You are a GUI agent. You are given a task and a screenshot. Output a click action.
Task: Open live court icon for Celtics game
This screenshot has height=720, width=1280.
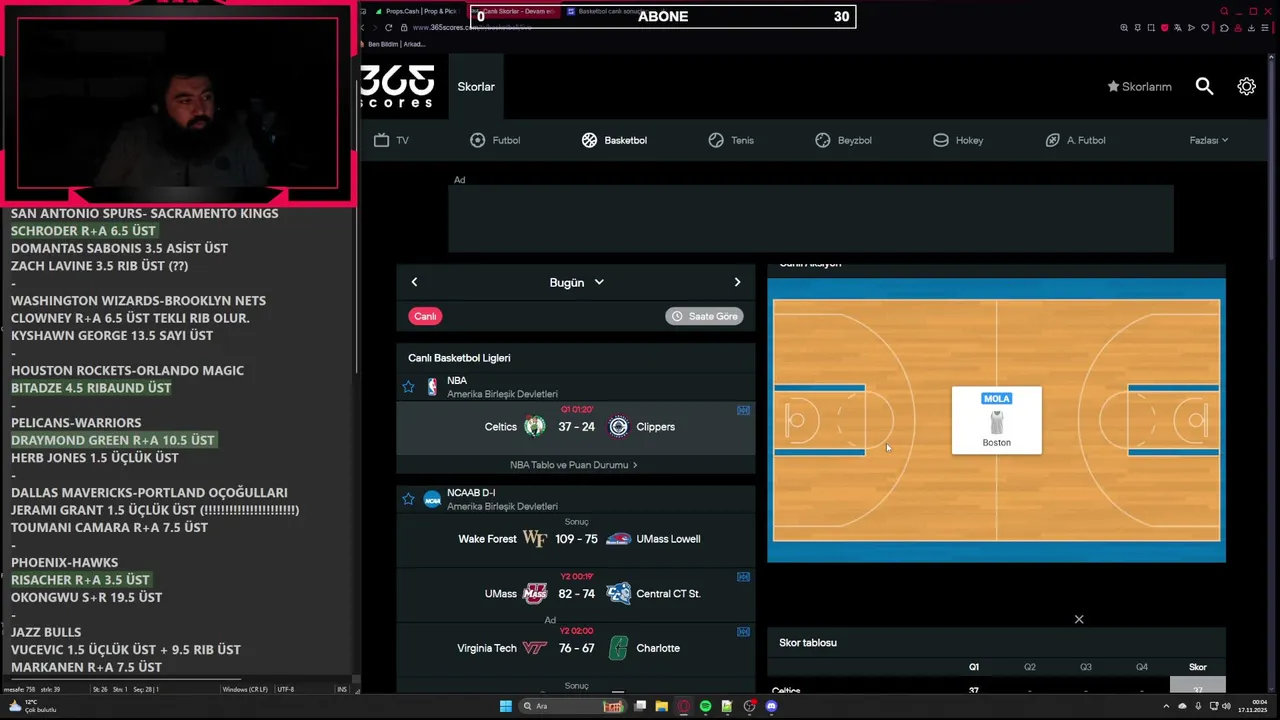[743, 410]
